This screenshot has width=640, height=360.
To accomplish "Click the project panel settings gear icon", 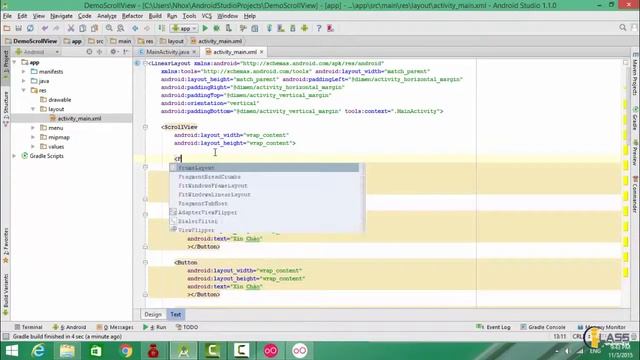I will [113, 52].
